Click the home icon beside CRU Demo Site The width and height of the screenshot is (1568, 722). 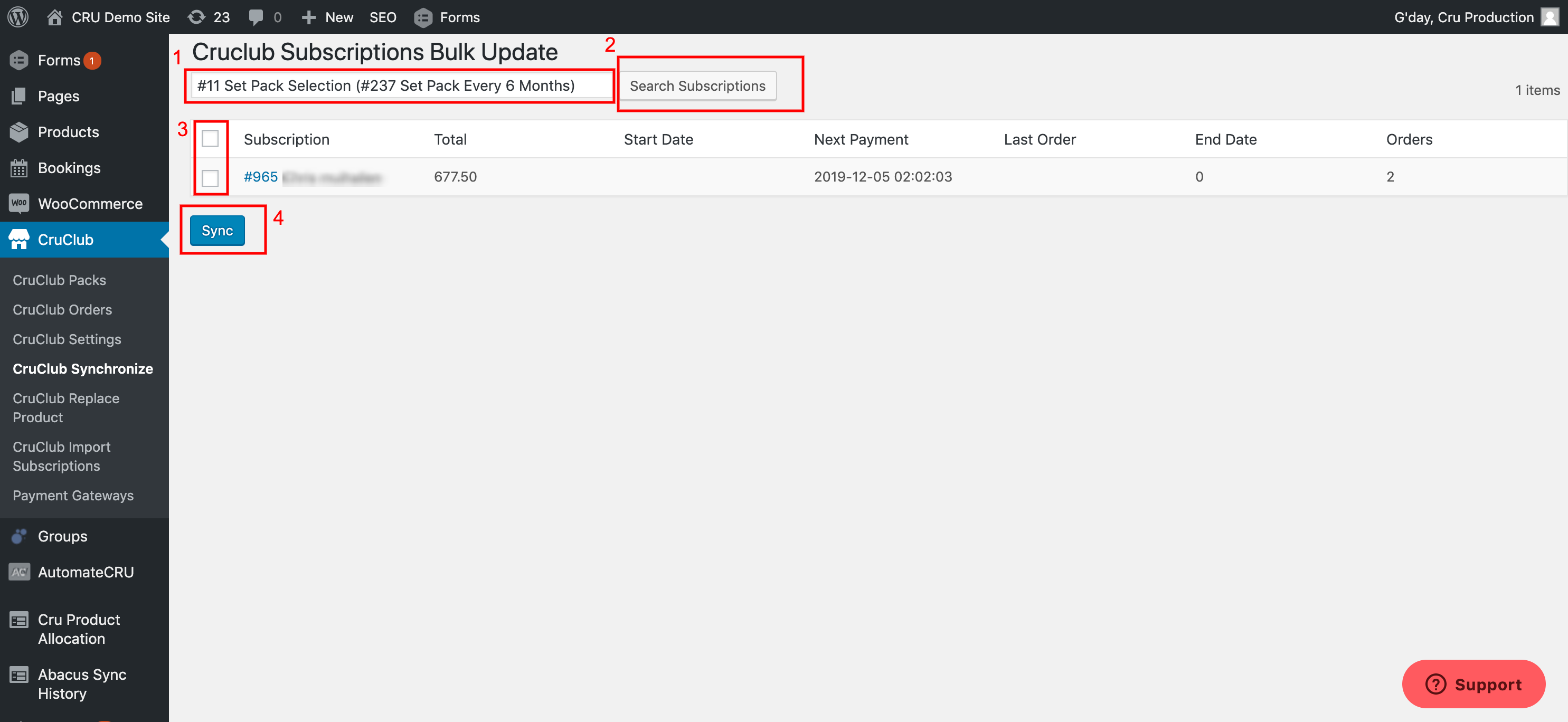pyautogui.click(x=55, y=17)
